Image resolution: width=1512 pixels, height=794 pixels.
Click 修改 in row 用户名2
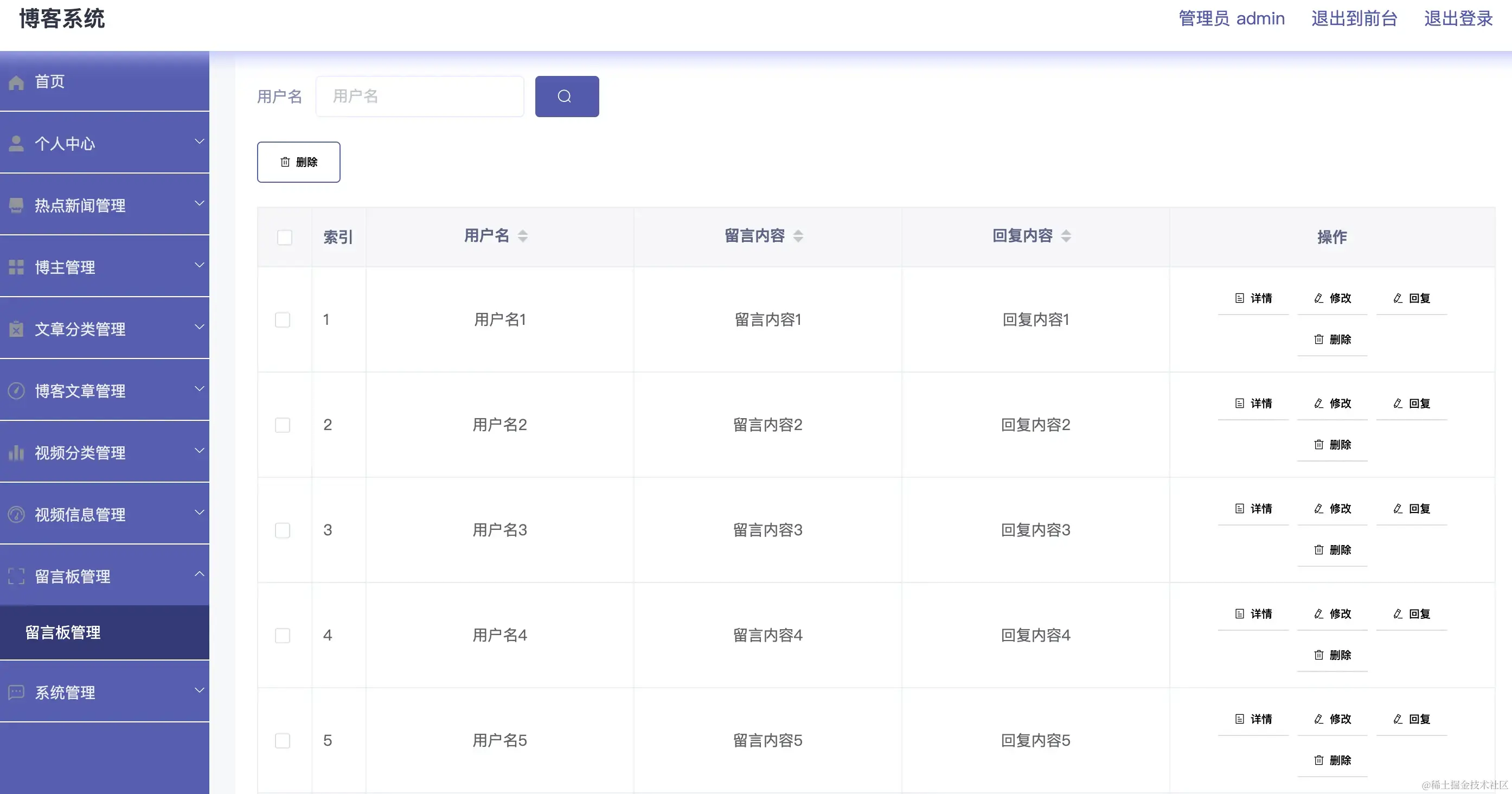click(1332, 403)
